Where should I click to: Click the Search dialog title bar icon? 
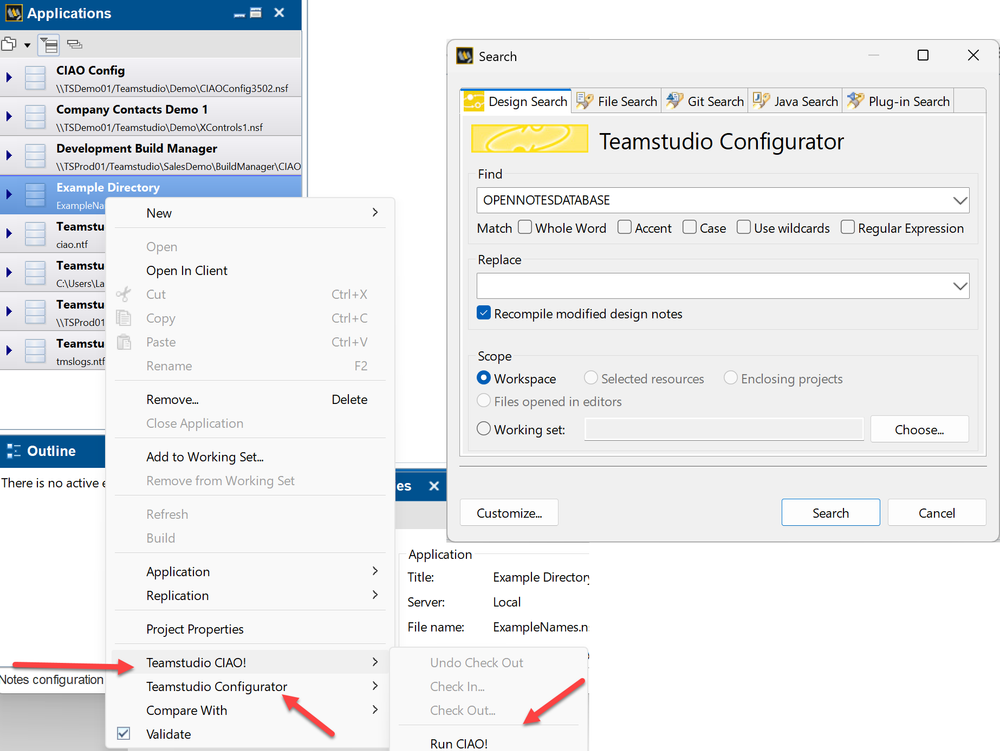[x=465, y=56]
